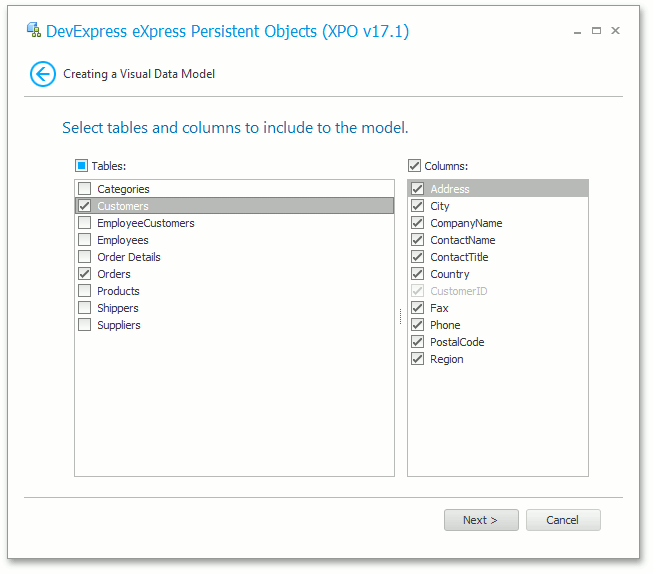Check the Categories table checkbox

[85, 189]
